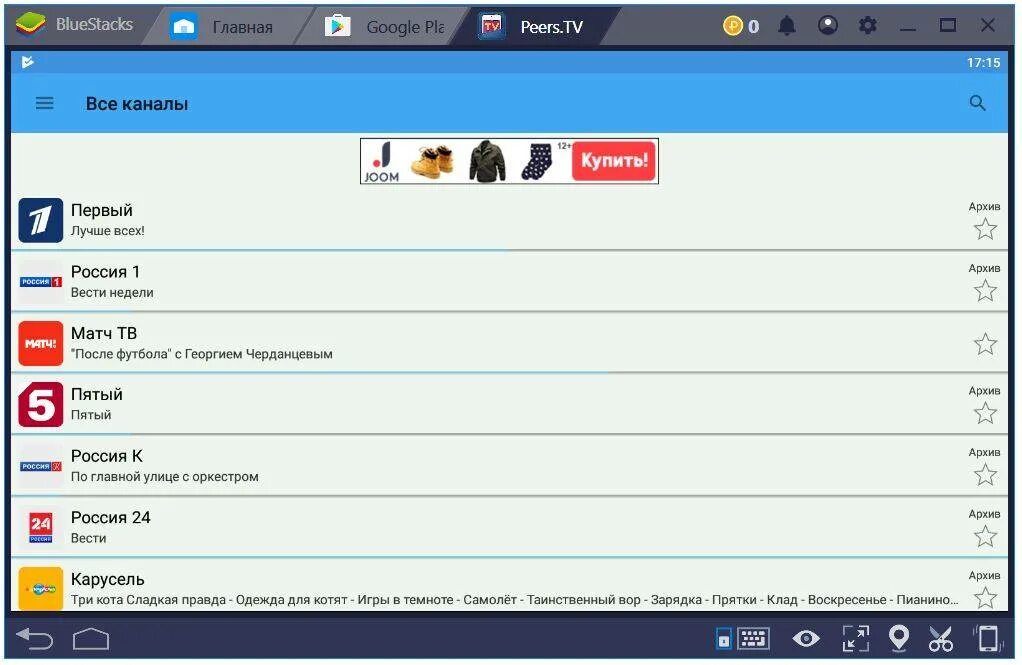Go to Android home button
Viewport: 1022px width, 665px height.
(x=91, y=639)
